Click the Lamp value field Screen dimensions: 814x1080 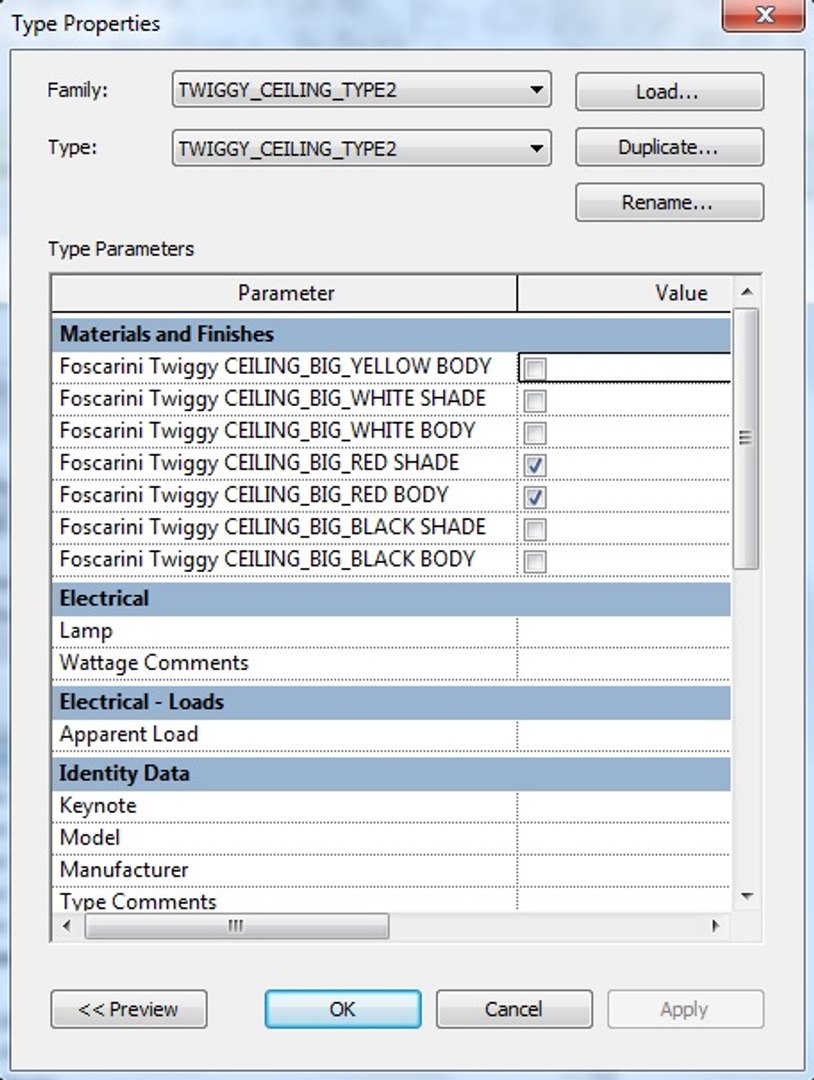tap(623, 631)
